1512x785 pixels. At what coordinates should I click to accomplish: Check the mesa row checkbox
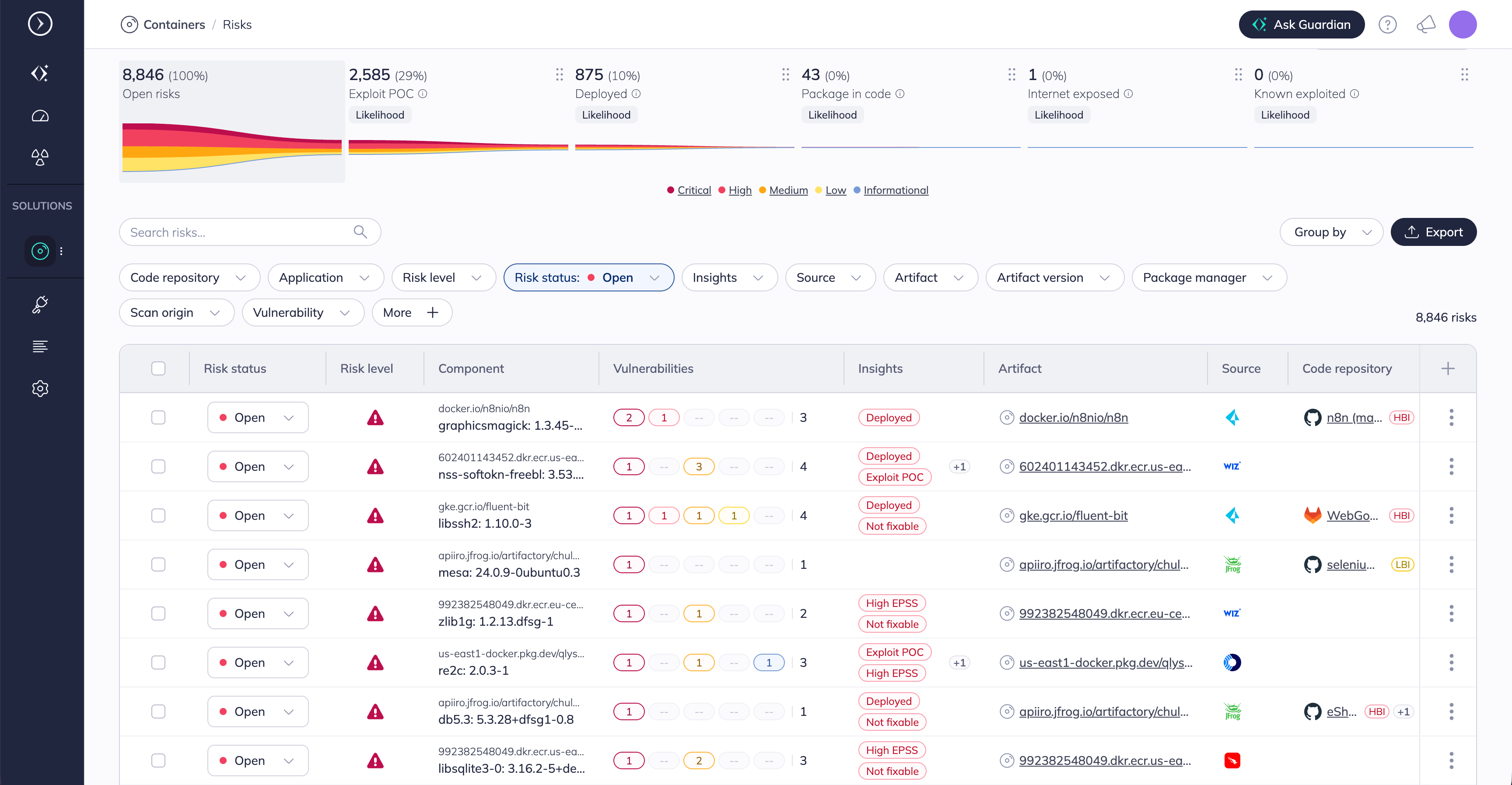tap(158, 565)
